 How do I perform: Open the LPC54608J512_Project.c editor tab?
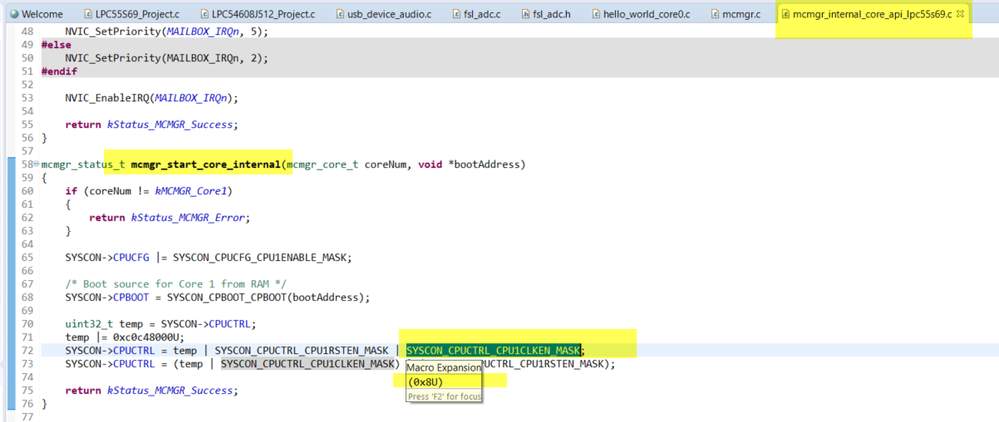tap(257, 15)
